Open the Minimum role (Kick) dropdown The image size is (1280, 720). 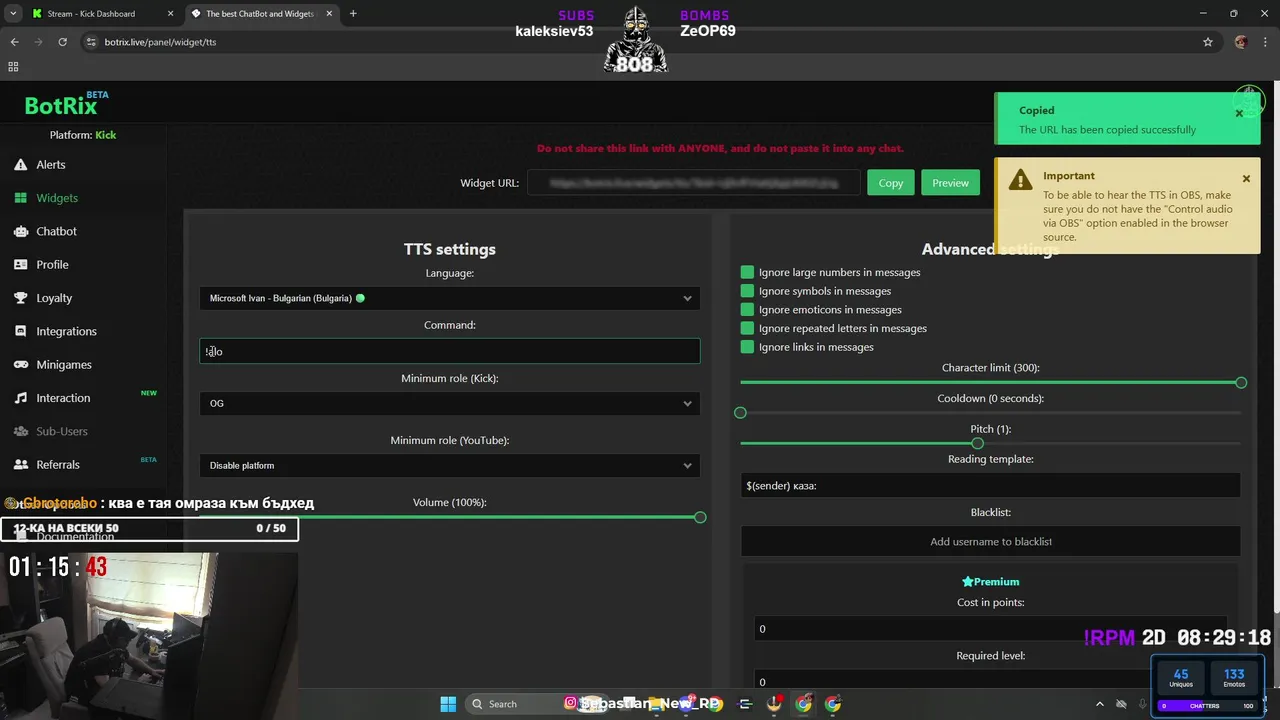click(x=450, y=403)
